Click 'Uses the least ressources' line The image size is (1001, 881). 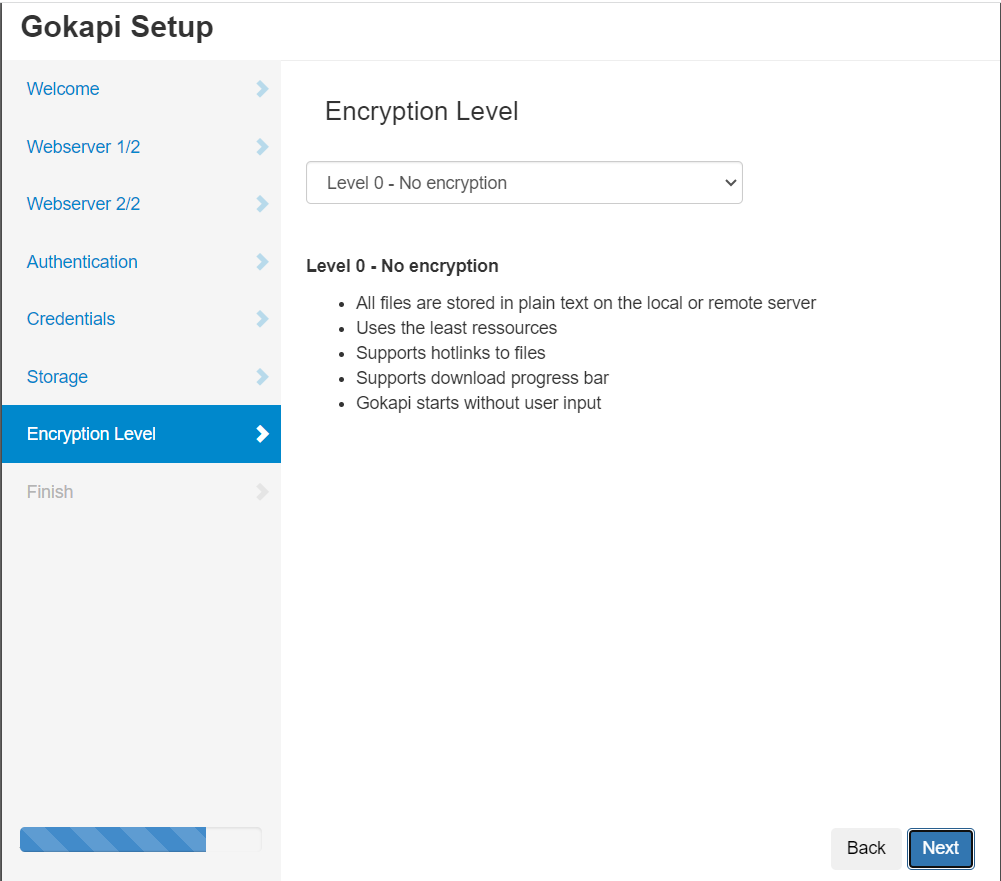[456, 328]
